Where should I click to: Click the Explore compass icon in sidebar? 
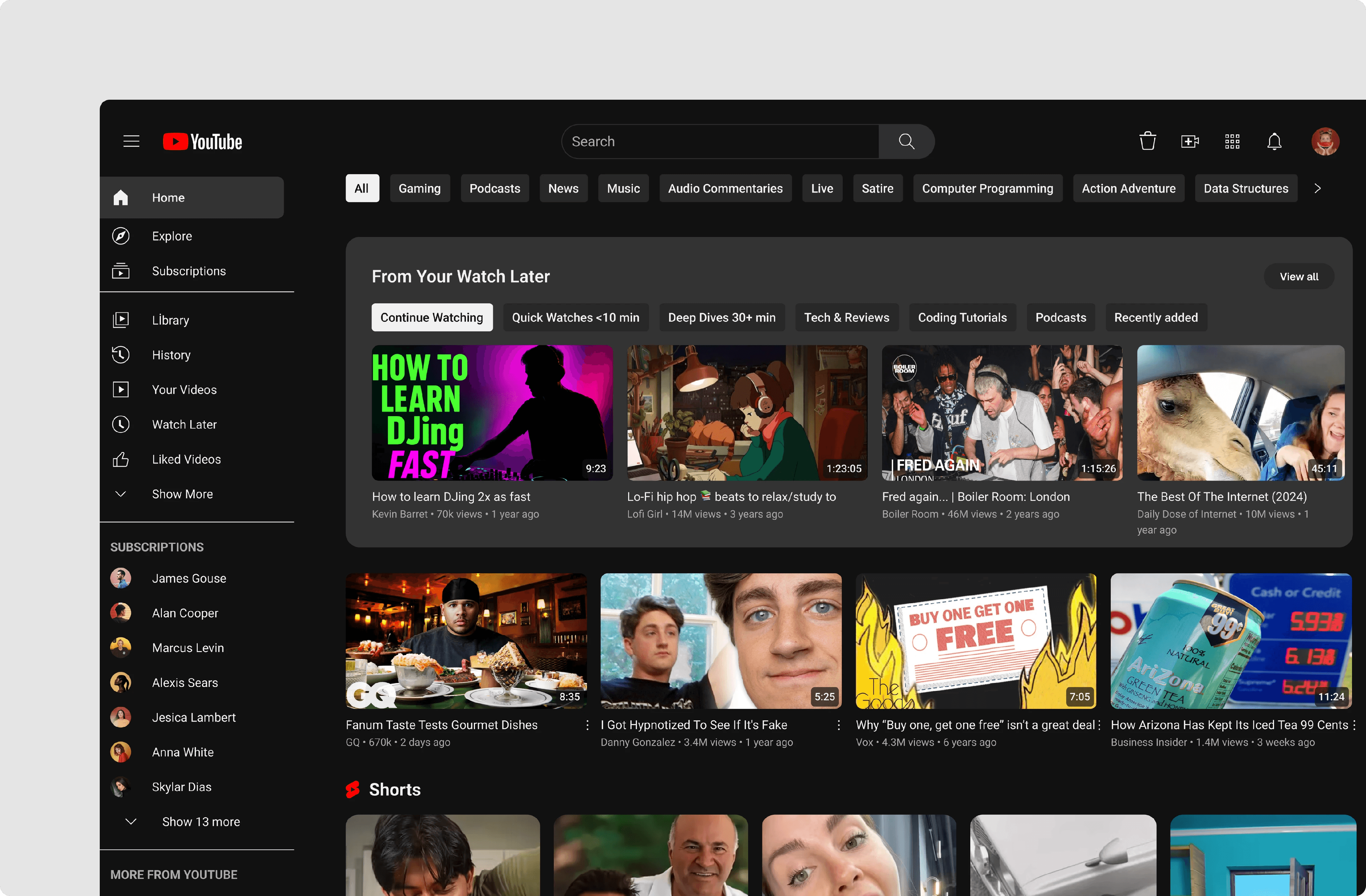[120, 236]
